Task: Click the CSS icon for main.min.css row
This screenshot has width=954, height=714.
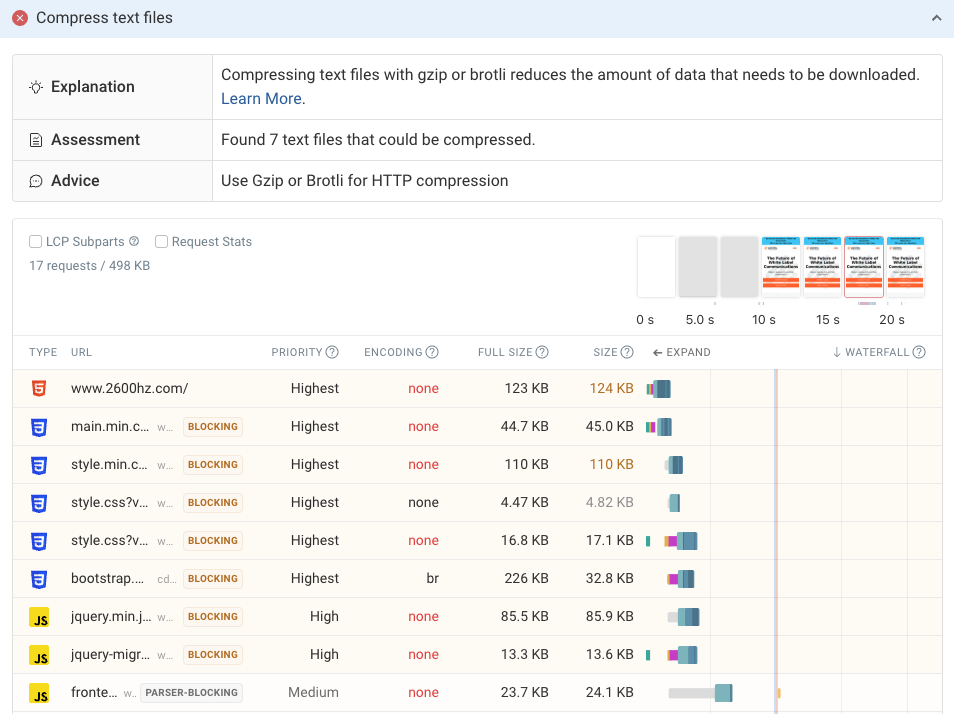Action: tap(39, 427)
